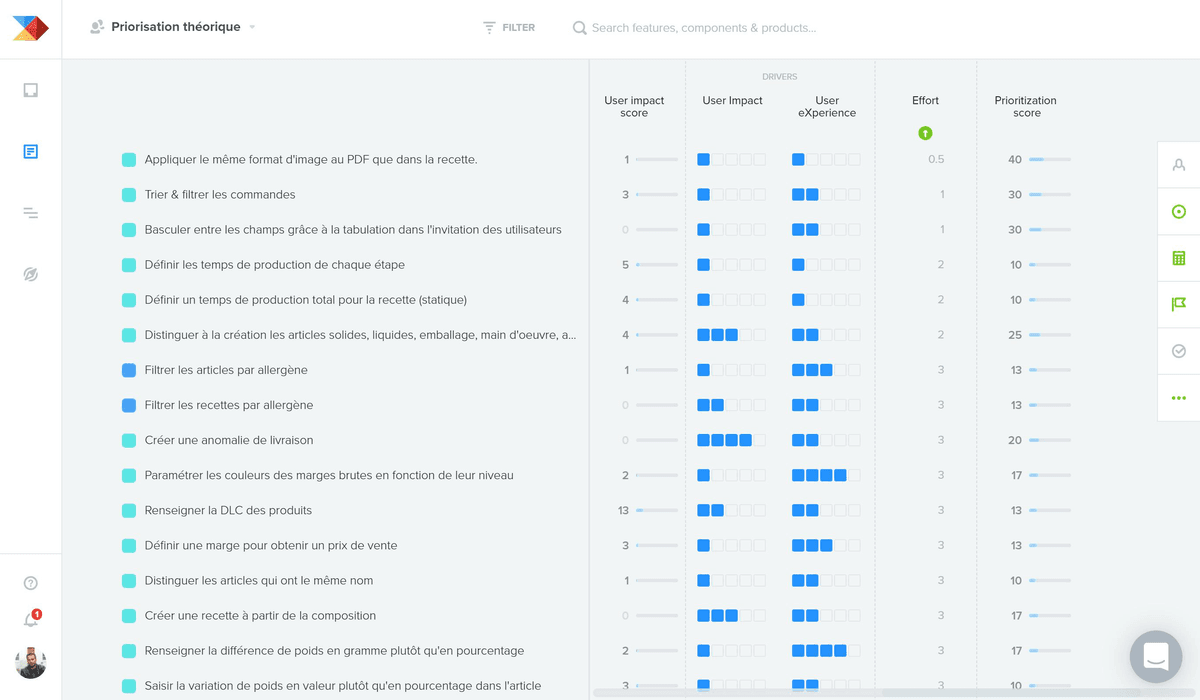
Task: Open the ellipsis more-options menu in right panel
Action: point(1178,397)
